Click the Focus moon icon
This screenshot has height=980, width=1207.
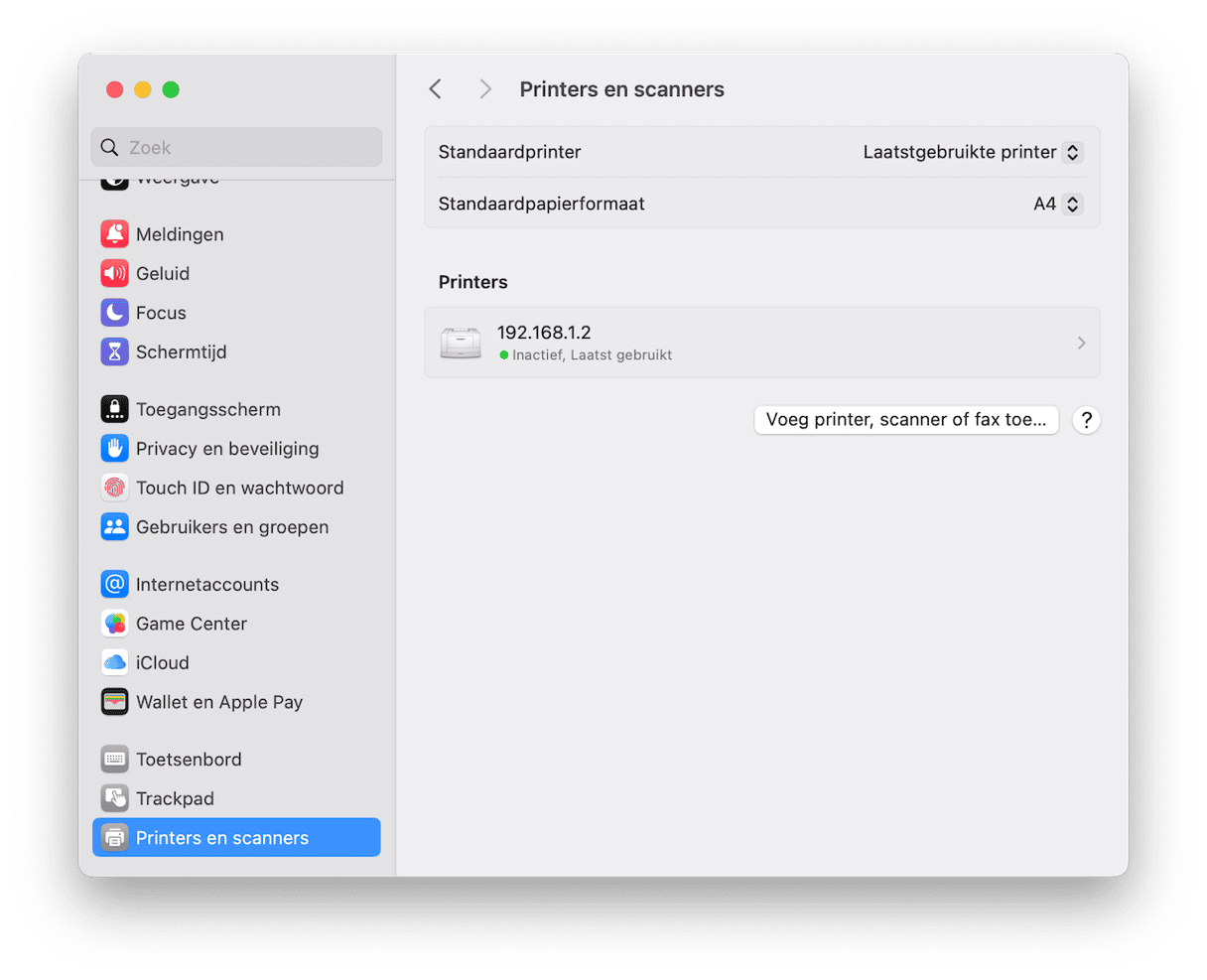(115, 313)
